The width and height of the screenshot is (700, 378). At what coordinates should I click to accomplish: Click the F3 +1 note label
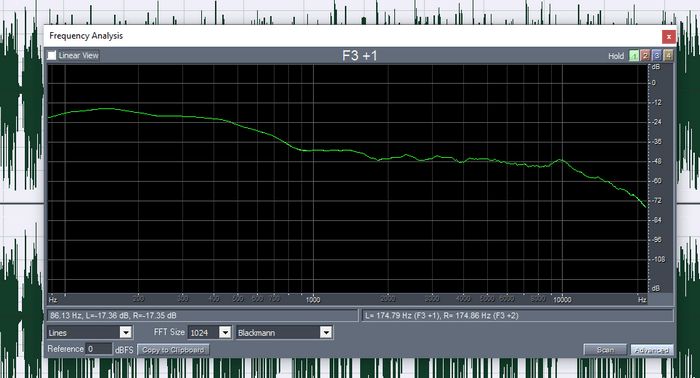tap(359, 55)
